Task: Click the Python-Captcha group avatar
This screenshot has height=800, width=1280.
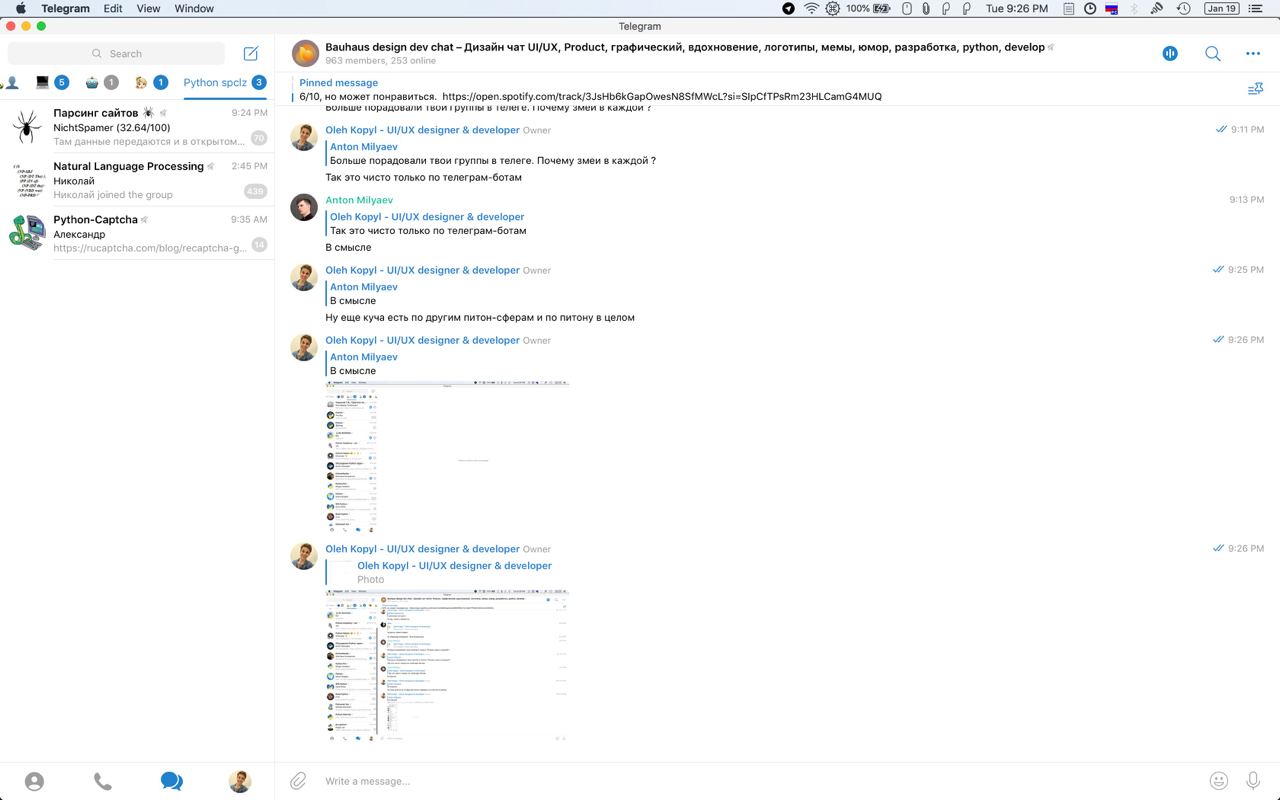Action: tap(27, 233)
